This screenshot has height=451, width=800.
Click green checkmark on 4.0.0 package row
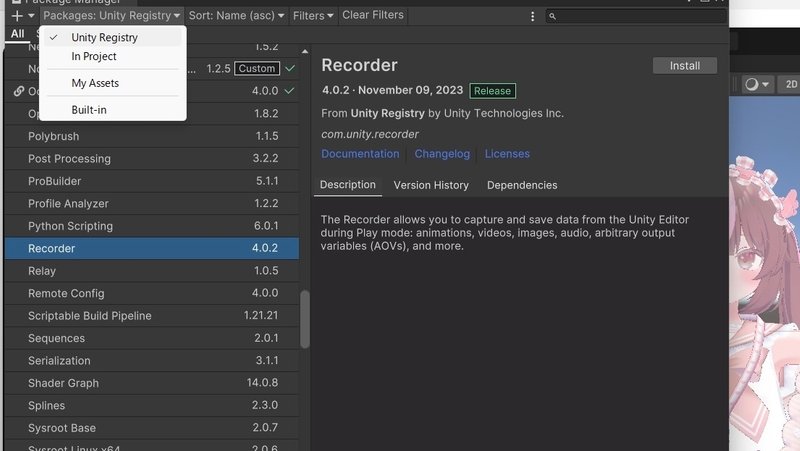pyautogui.click(x=289, y=91)
